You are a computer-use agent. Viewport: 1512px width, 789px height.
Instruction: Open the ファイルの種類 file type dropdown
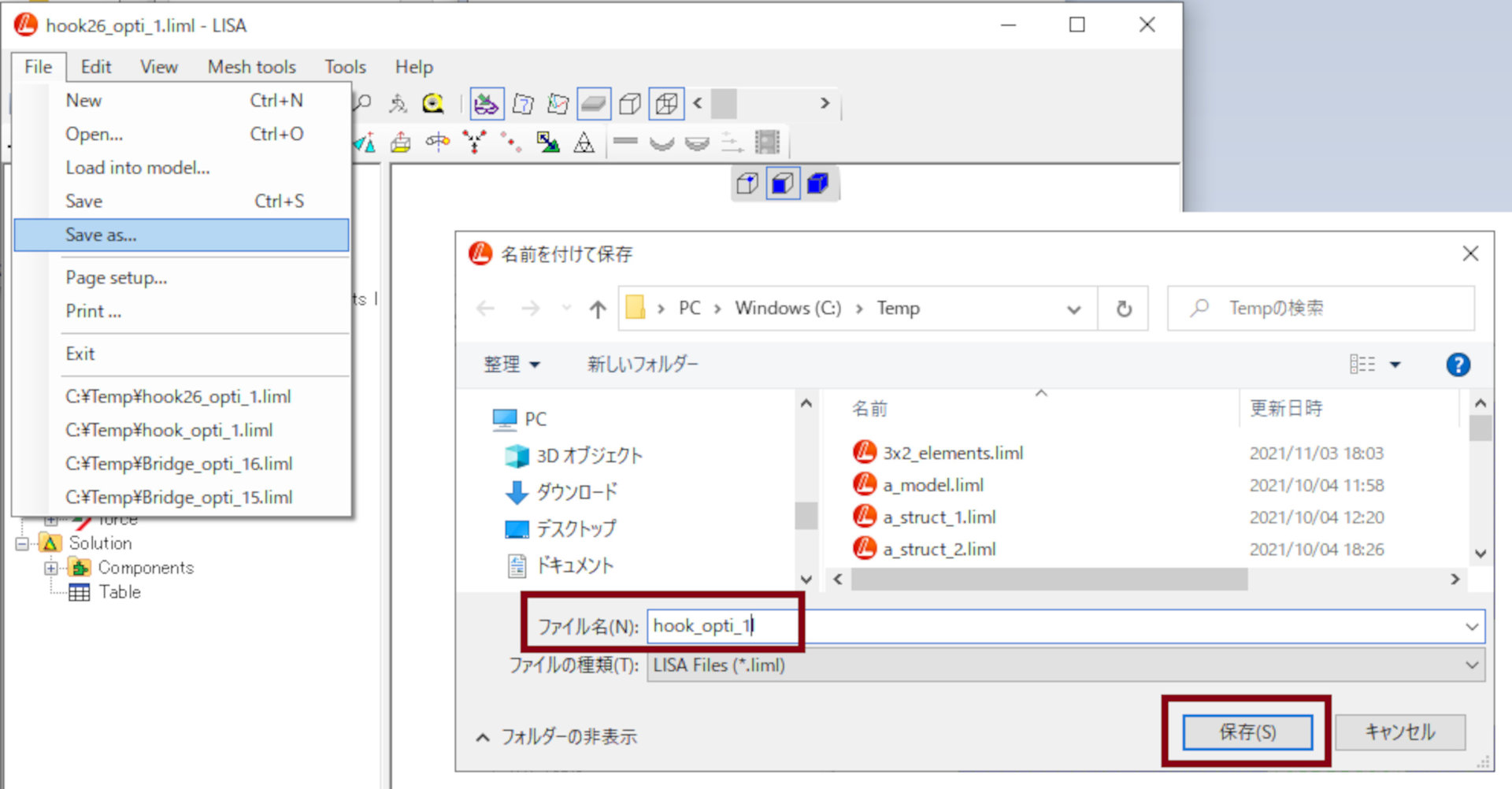[1066, 665]
